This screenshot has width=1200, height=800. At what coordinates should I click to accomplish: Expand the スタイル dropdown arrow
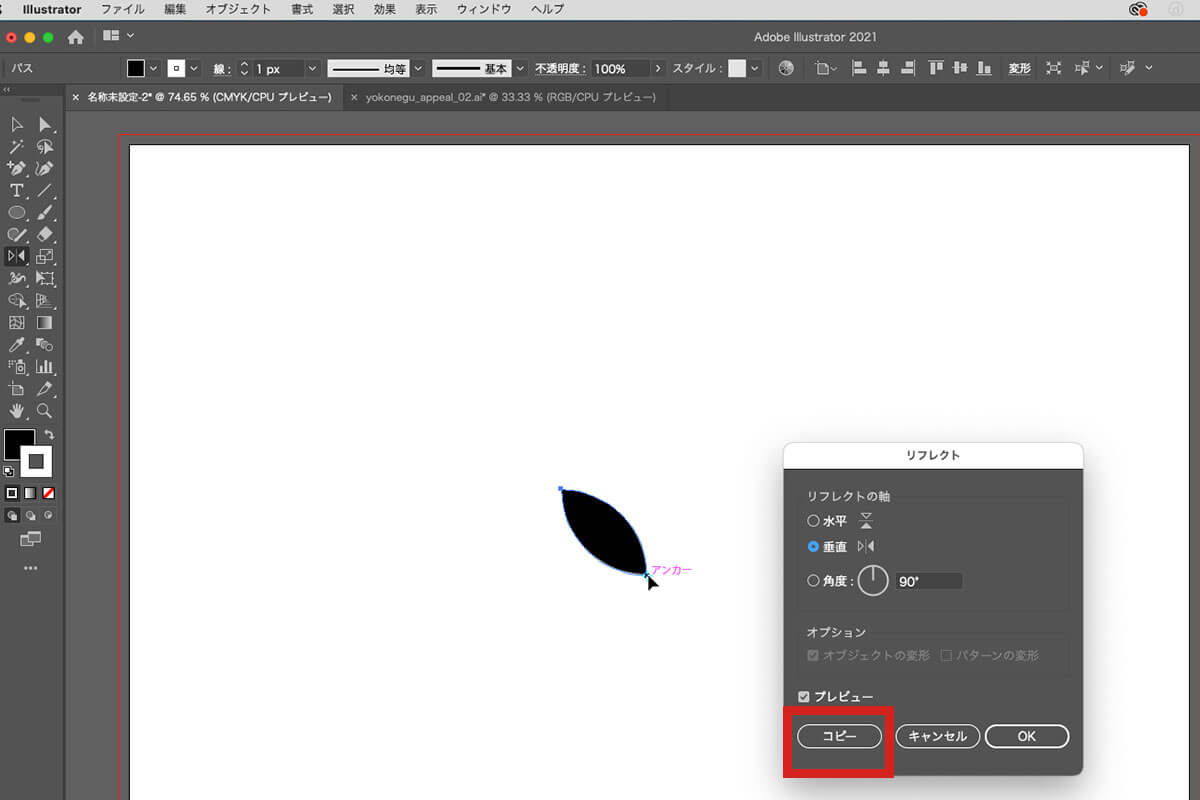pos(755,69)
